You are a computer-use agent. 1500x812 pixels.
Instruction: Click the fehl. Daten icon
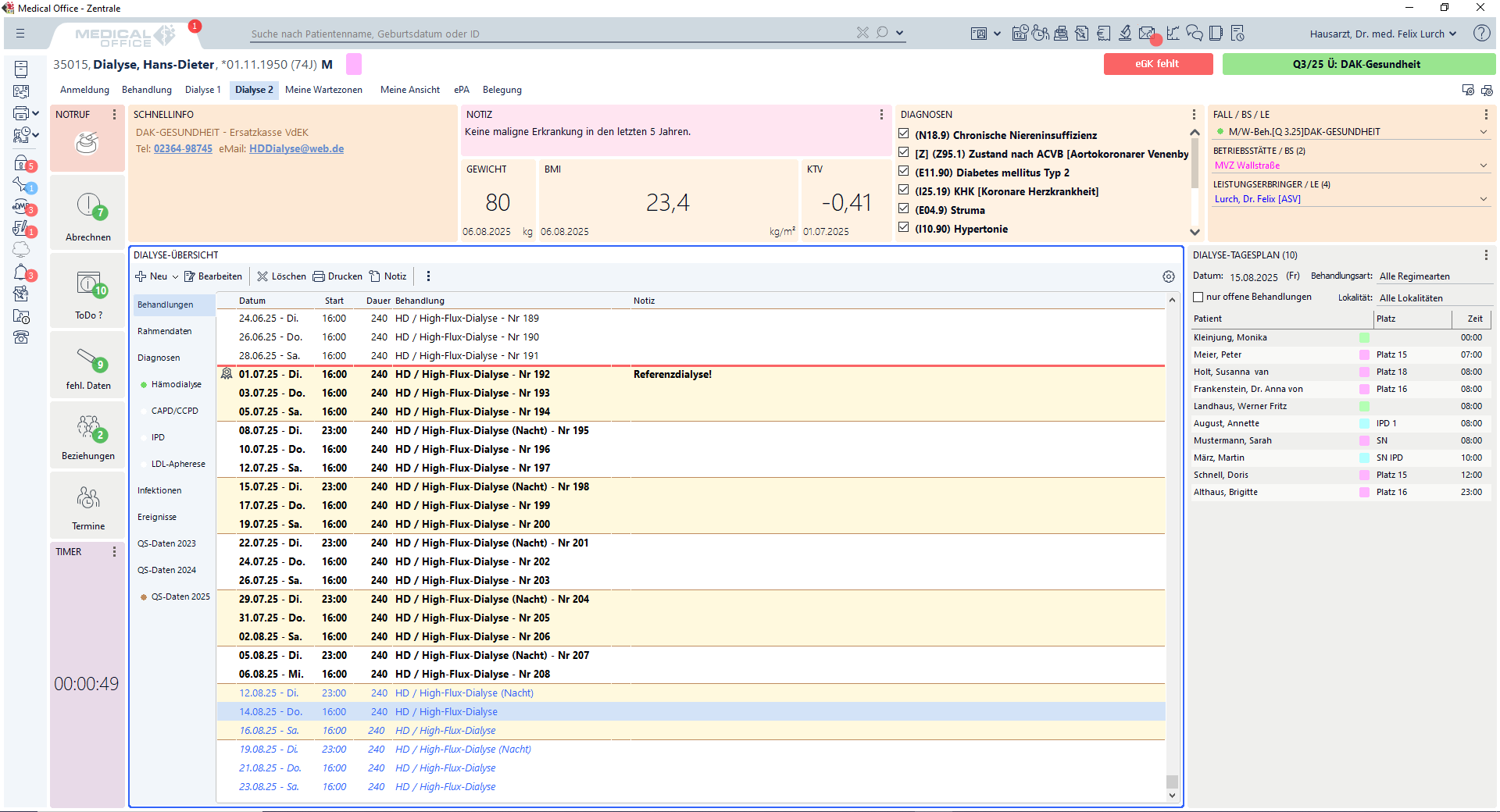(88, 358)
